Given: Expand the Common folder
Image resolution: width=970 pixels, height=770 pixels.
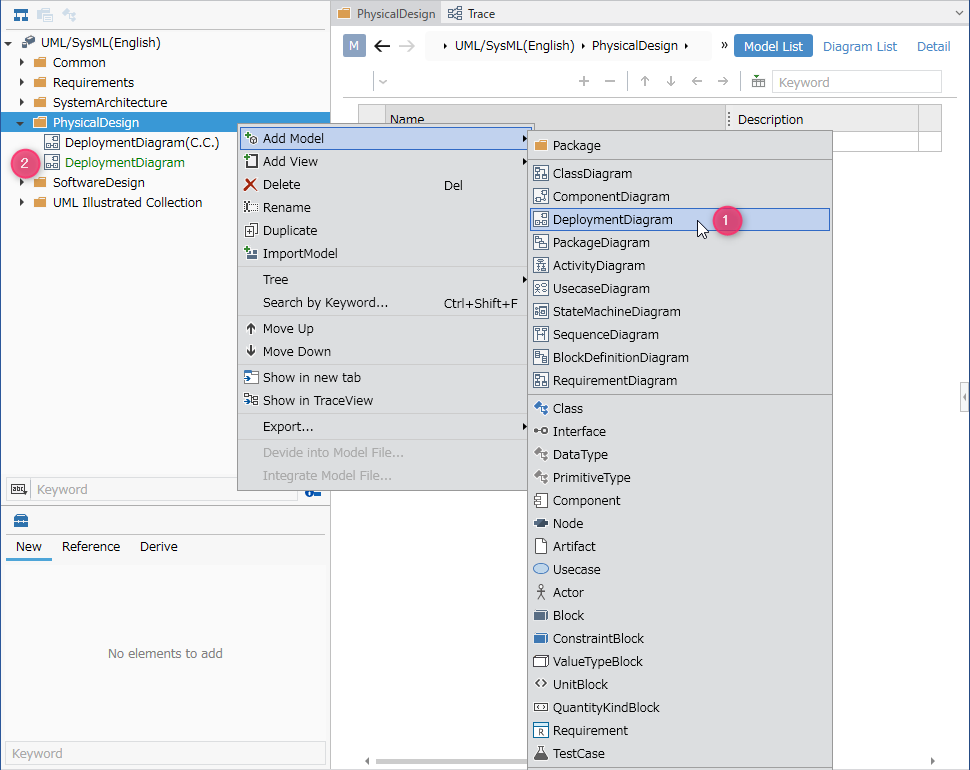Looking at the screenshot, I should [x=22, y=62].
